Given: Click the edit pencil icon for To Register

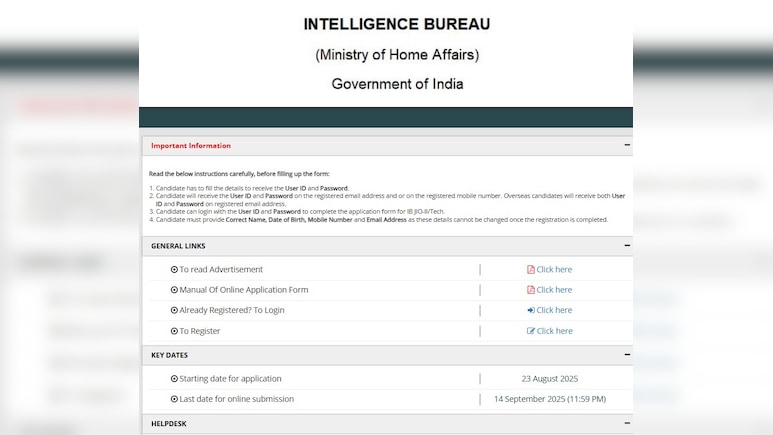Looking at the screenshot, I should (x=531, y=331).
